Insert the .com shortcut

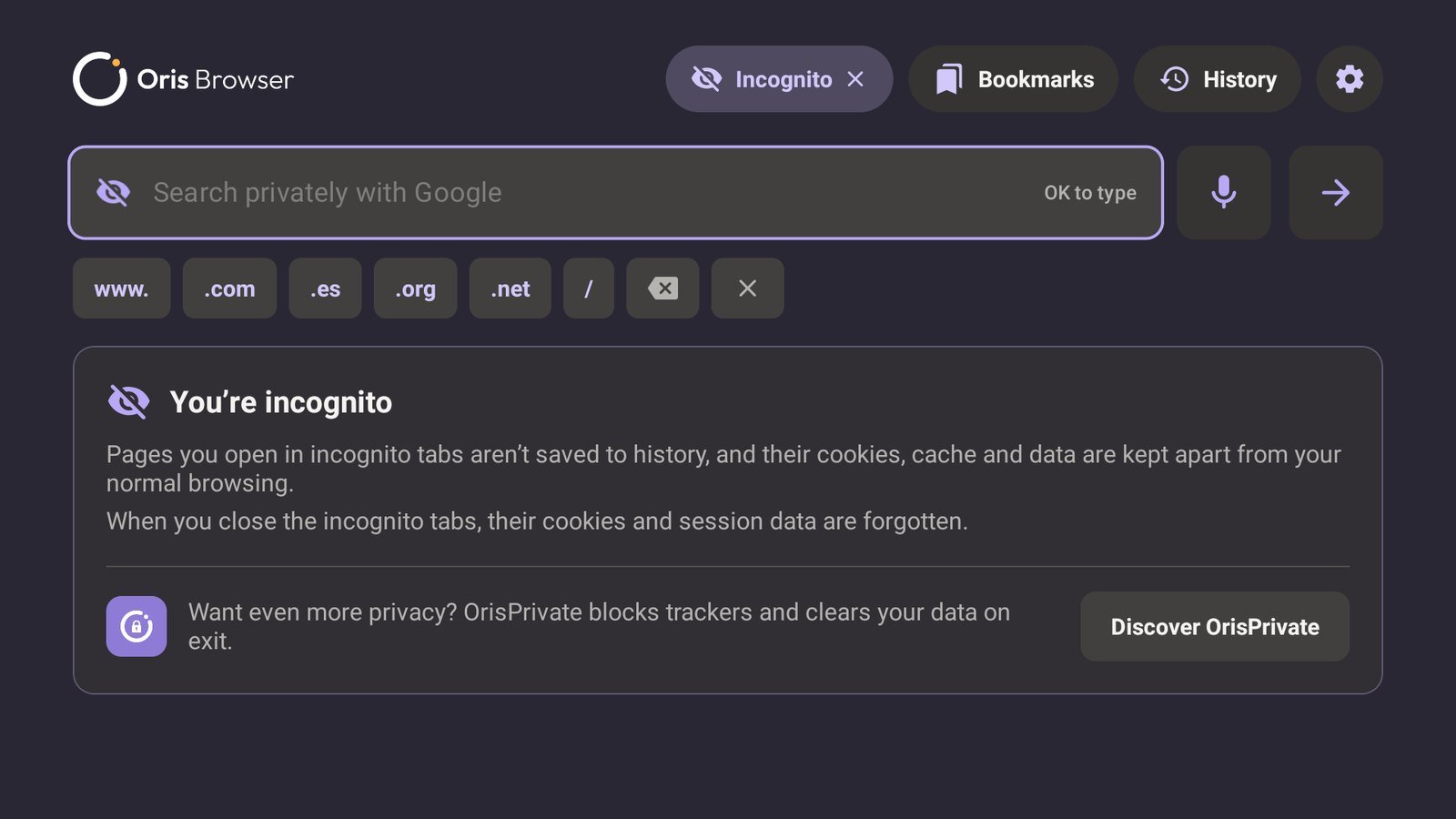pos(229,288)
